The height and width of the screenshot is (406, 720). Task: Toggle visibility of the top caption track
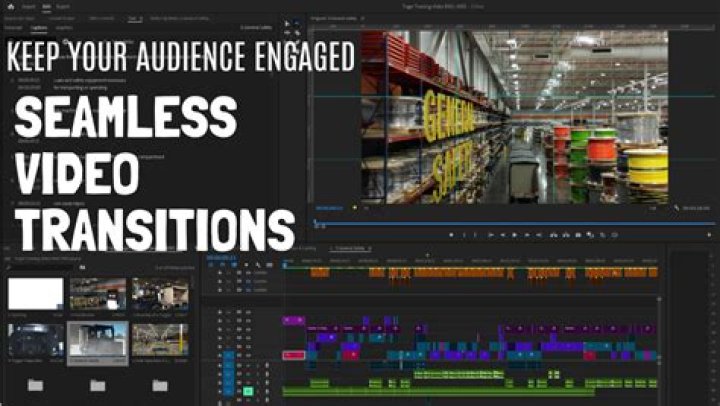coord(240,272)
